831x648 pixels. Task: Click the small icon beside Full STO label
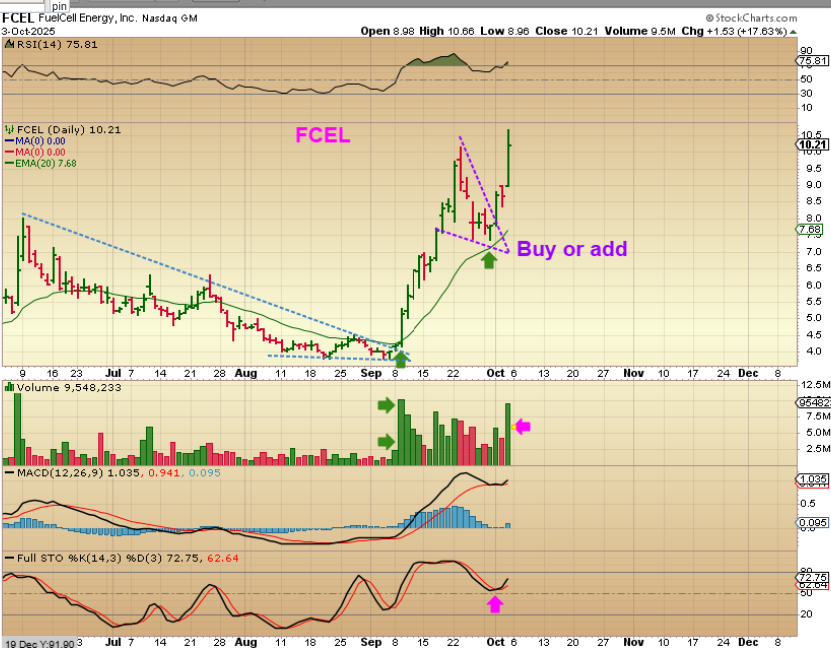10,558
